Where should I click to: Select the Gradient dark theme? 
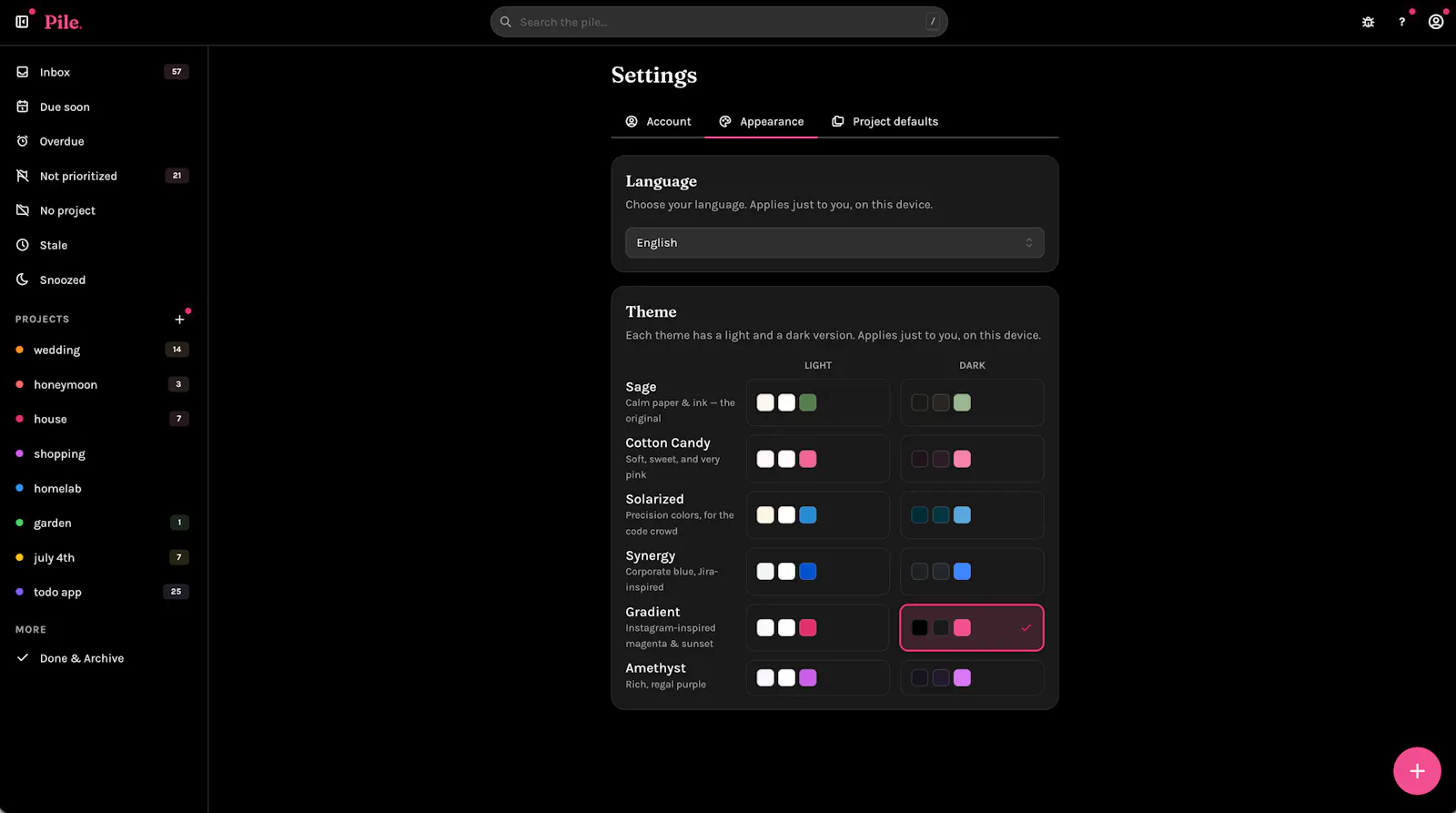(x=972, y=628)
